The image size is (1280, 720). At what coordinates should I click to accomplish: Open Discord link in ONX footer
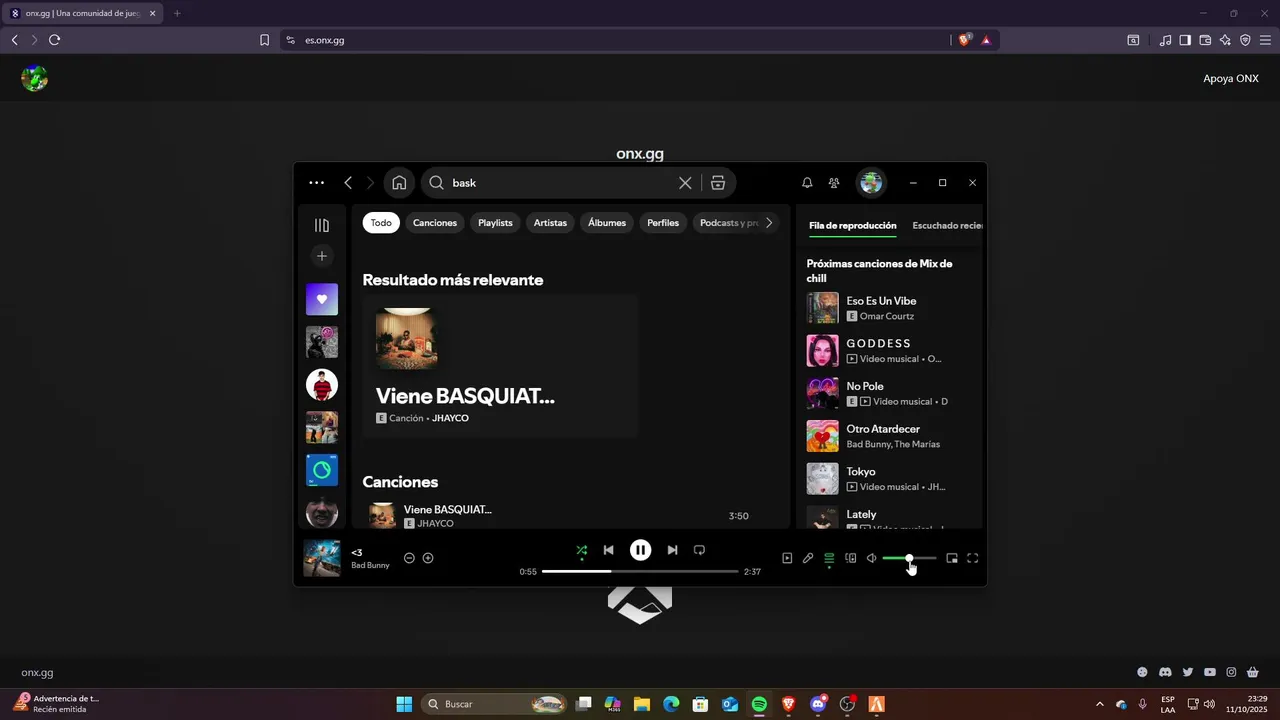click(1165, 673)
